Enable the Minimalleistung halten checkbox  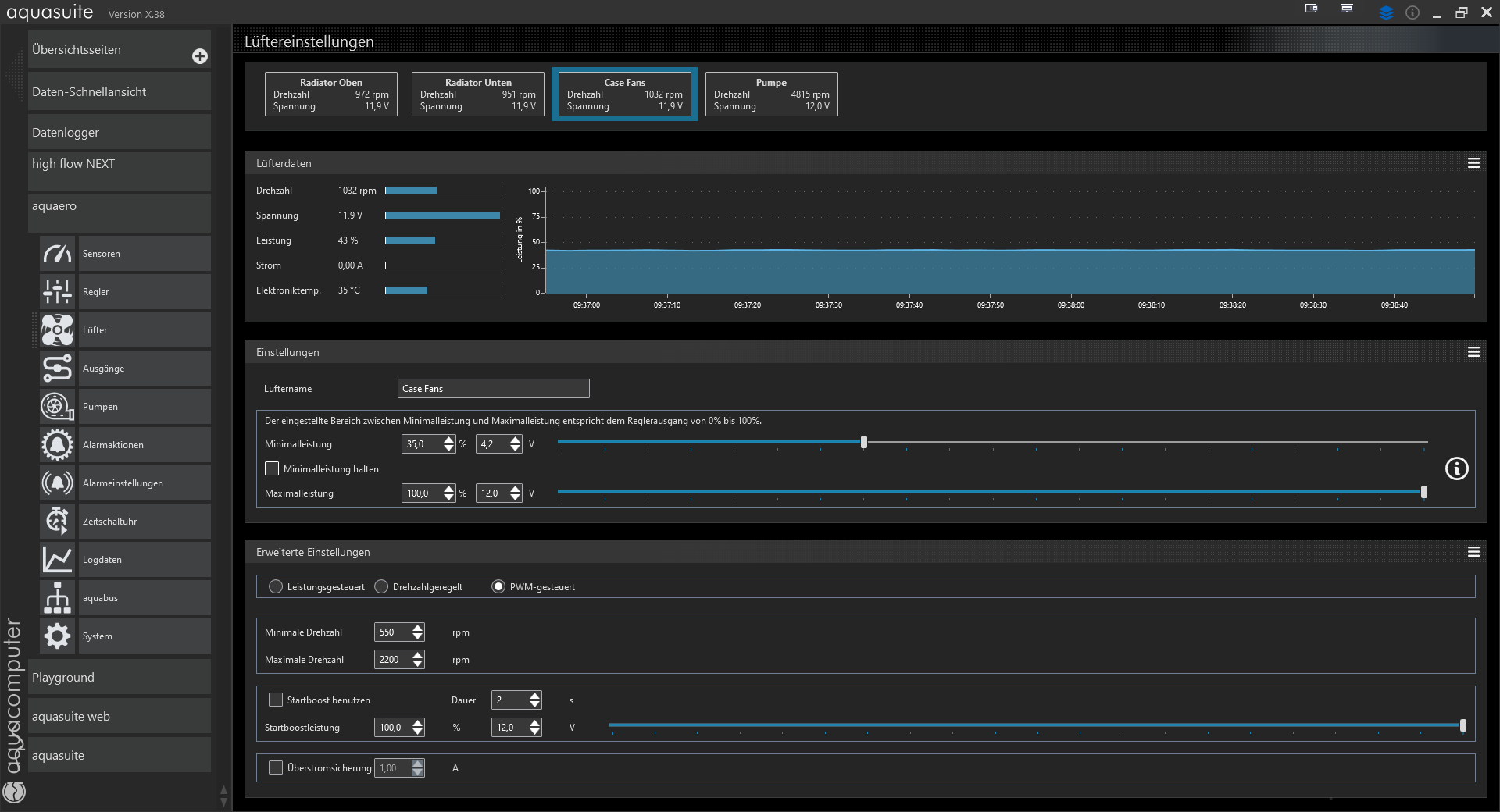click(272, 468)
